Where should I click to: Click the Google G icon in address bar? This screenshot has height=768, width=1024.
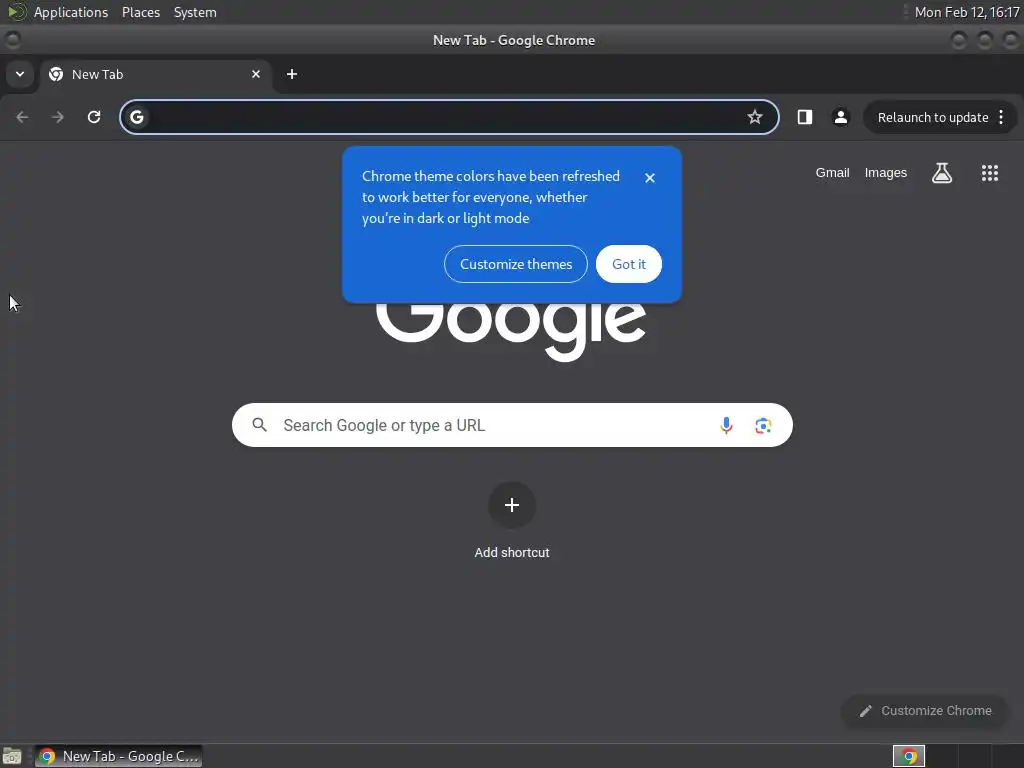(136, 117)
